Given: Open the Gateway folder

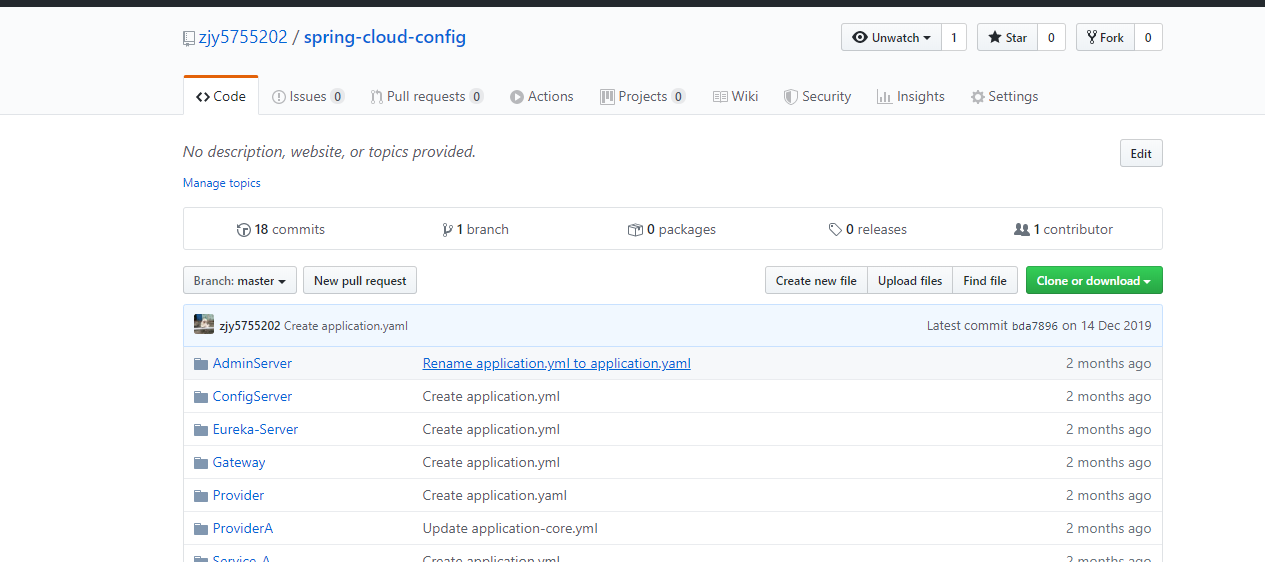Looking at the screenshot, I should click(239, 463).
